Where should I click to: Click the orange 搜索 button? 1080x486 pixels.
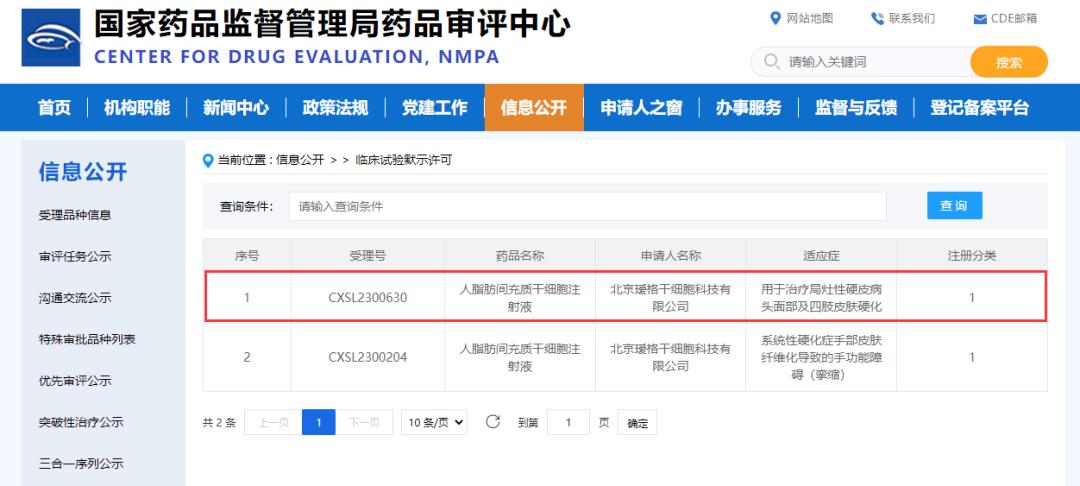(x=1008, y=62)
